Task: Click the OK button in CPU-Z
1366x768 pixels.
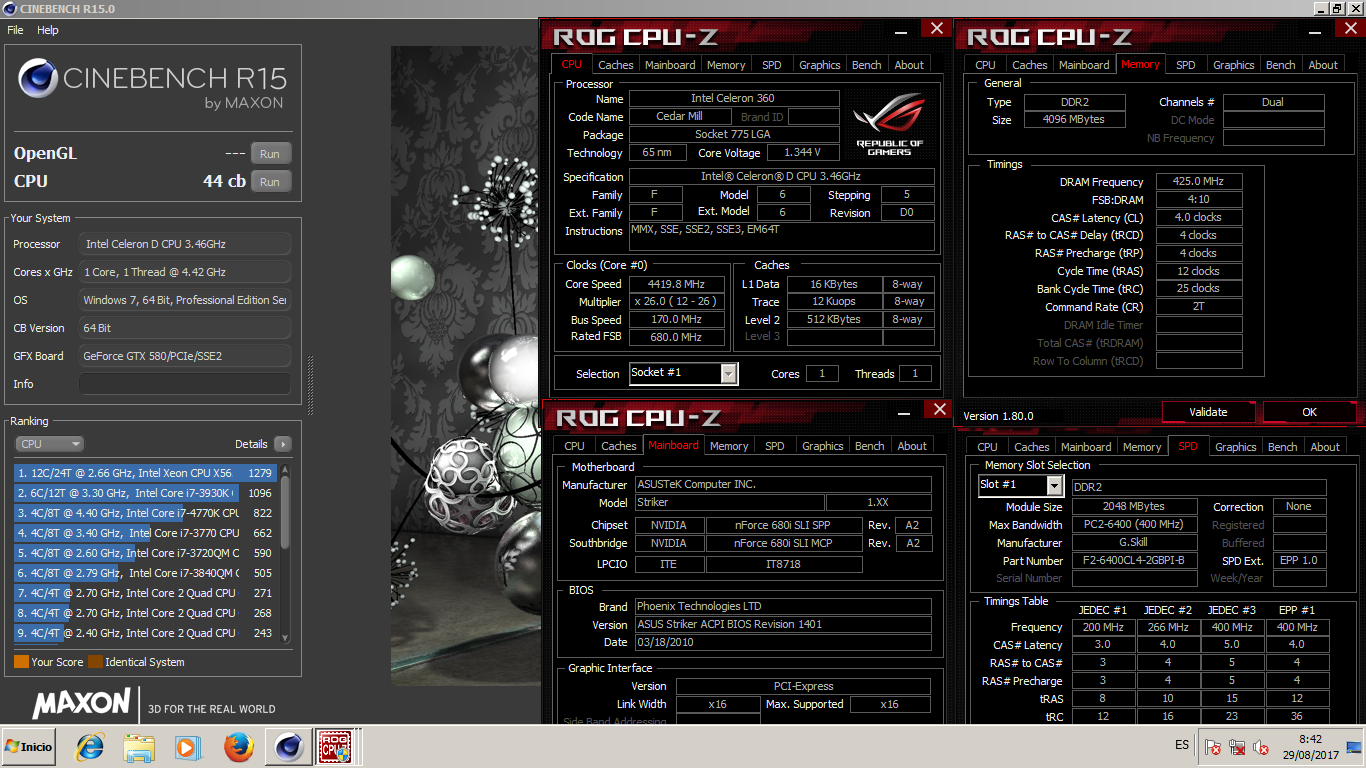Action: point(1309,412)
